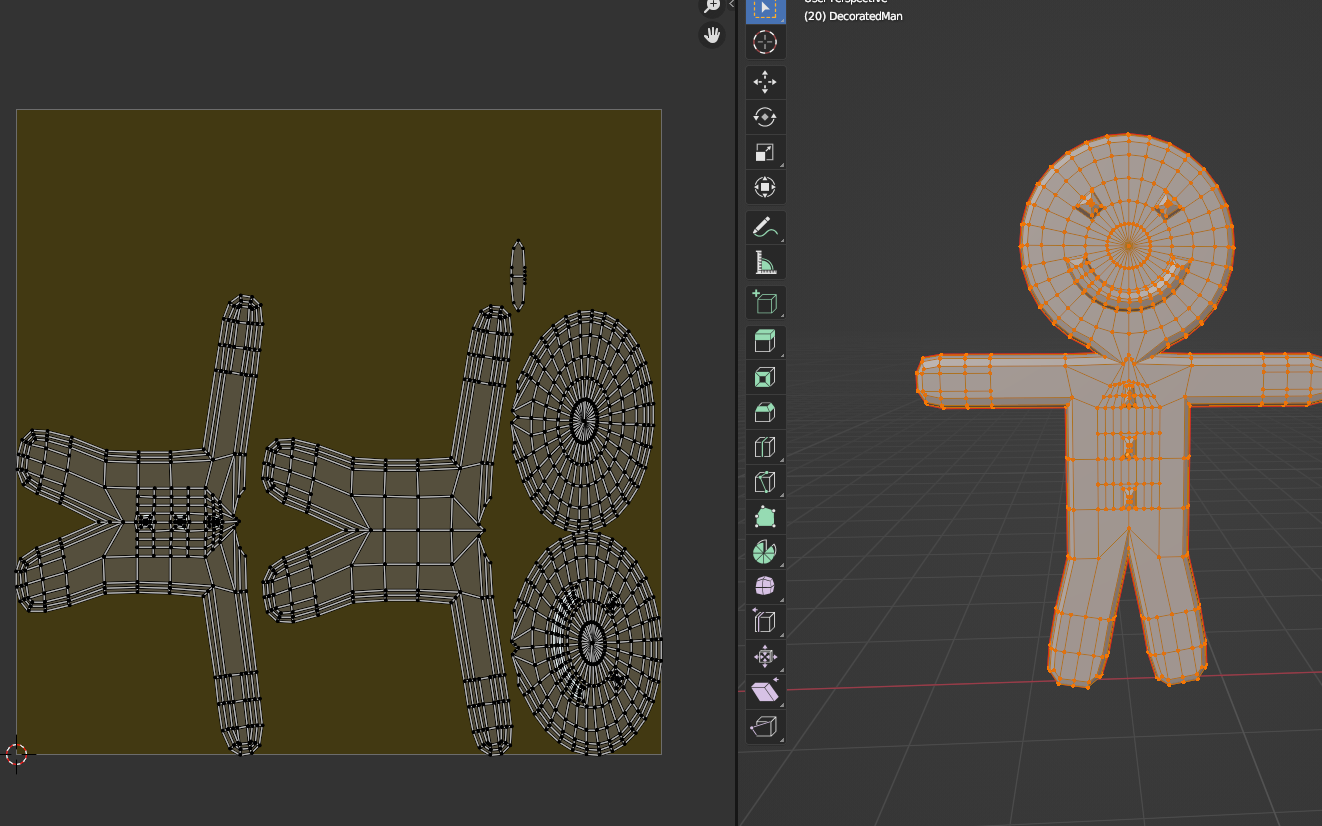
Task: Activate the Loop Cut tool
Action: click(x=765, y=447)
